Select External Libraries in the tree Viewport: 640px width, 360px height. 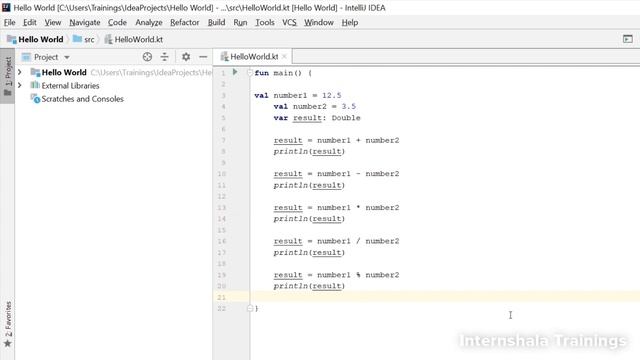tap(70, 86)
